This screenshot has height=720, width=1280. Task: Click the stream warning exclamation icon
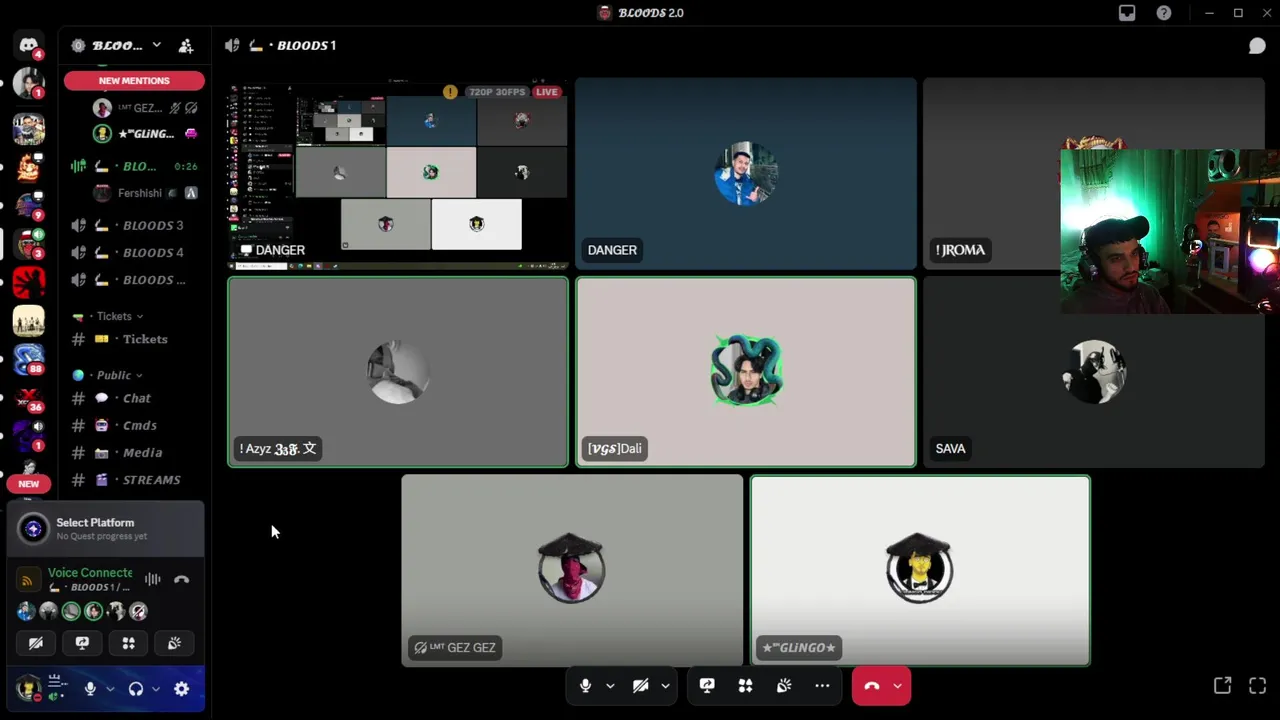450,92
